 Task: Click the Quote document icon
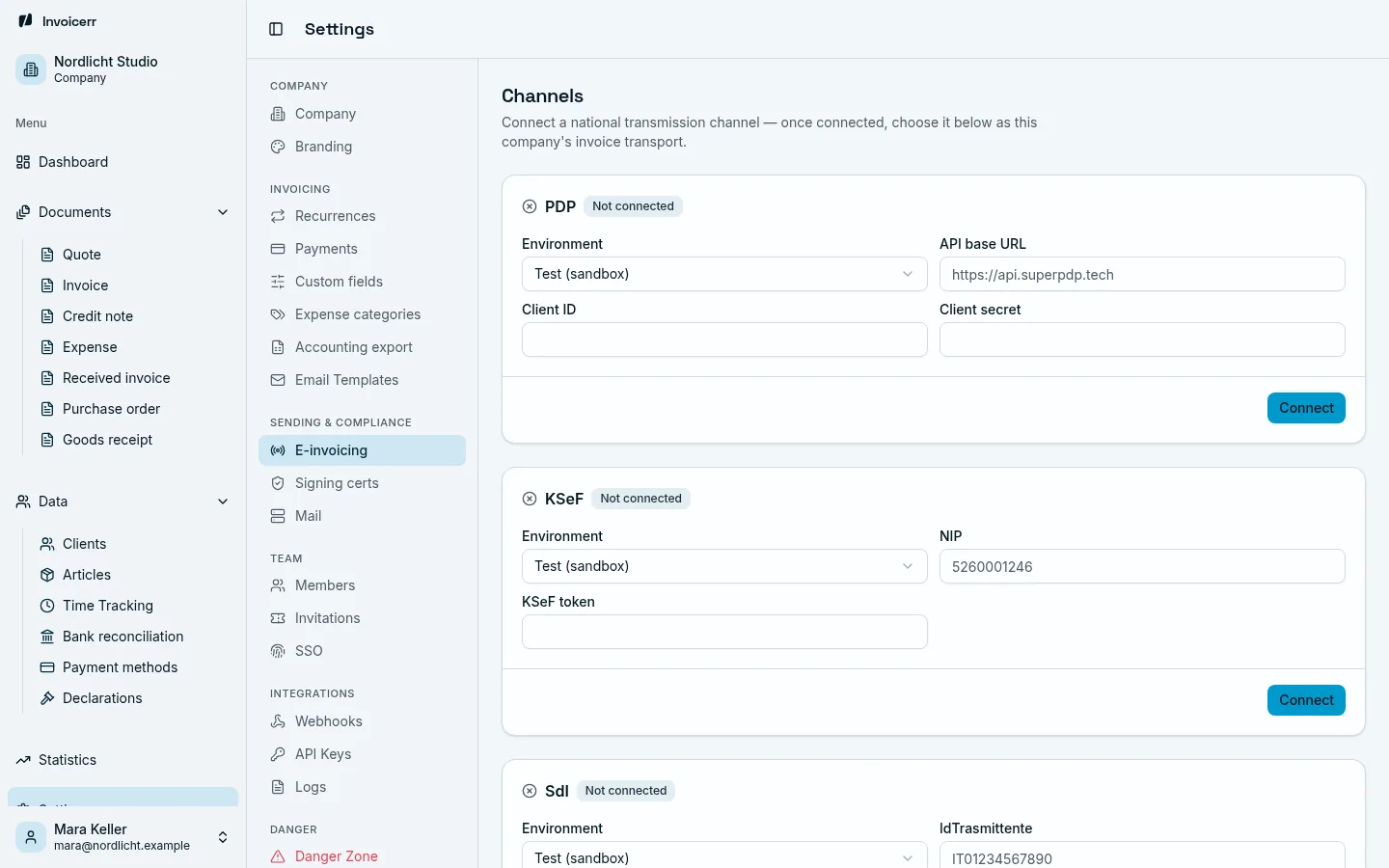47,255
